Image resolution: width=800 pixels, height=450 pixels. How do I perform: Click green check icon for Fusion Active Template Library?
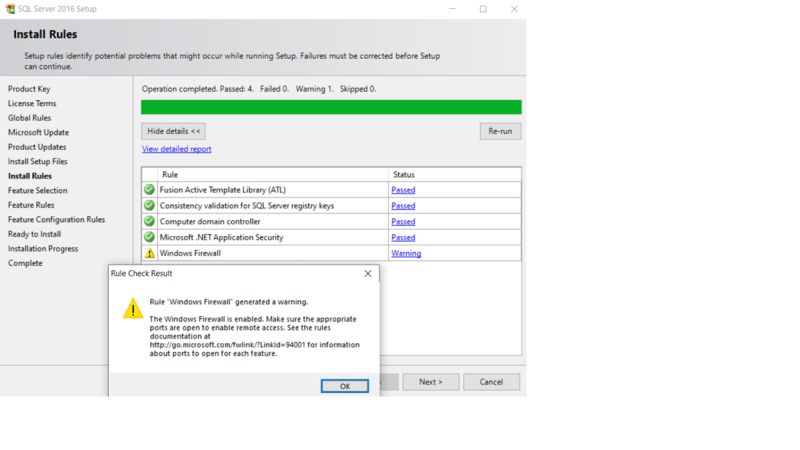tap(149, 189)
